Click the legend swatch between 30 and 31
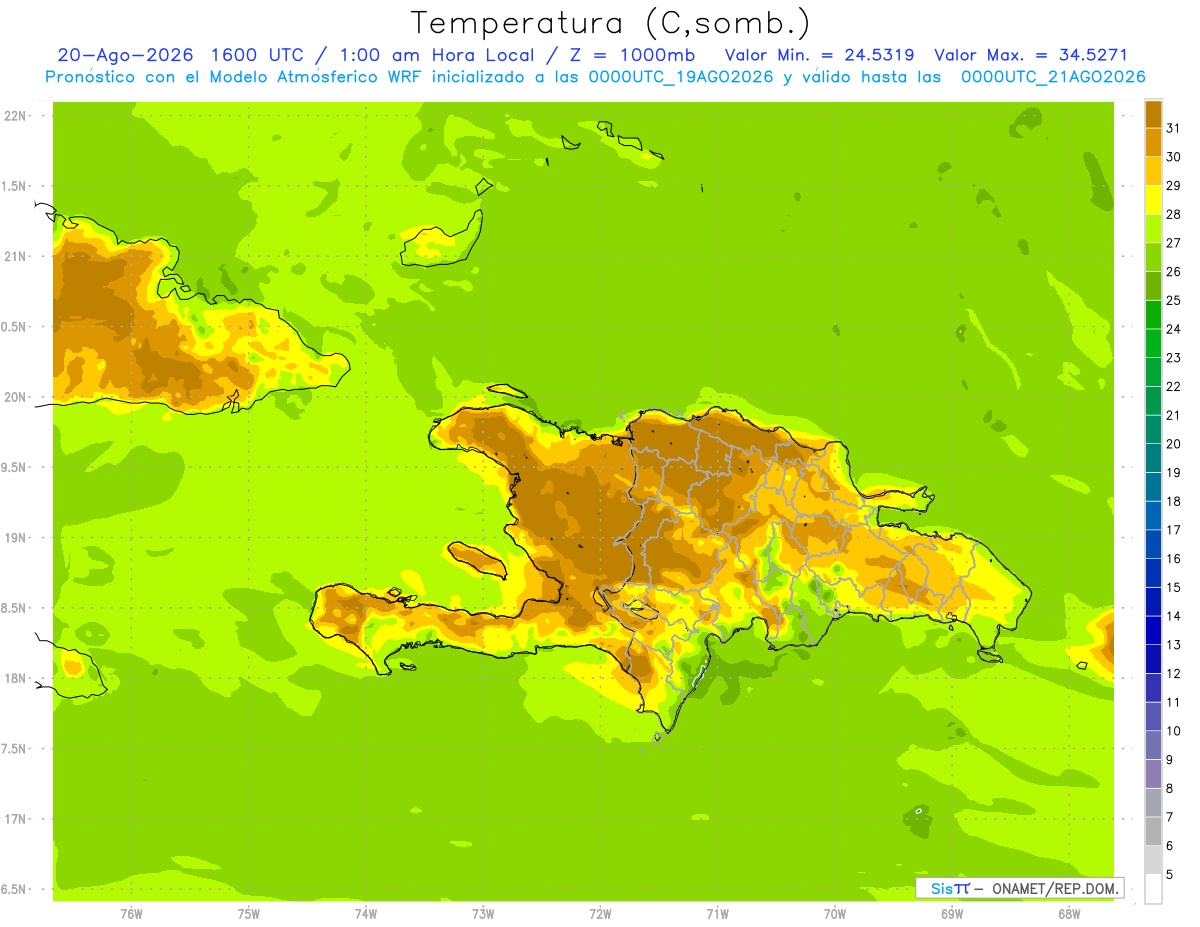 [1153, 141]
